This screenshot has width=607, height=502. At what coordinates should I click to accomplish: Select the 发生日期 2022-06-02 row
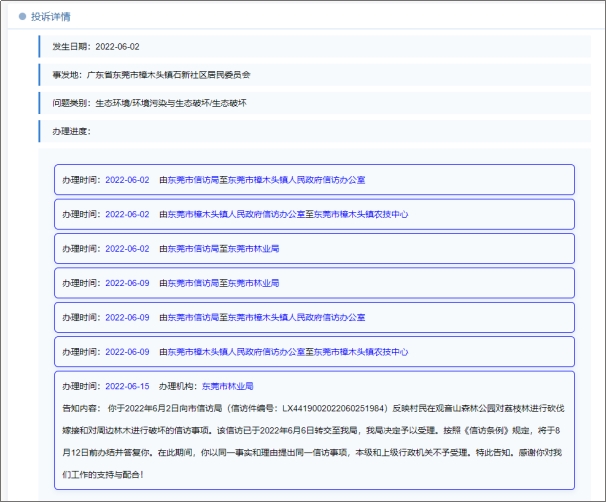coord(315,46)
